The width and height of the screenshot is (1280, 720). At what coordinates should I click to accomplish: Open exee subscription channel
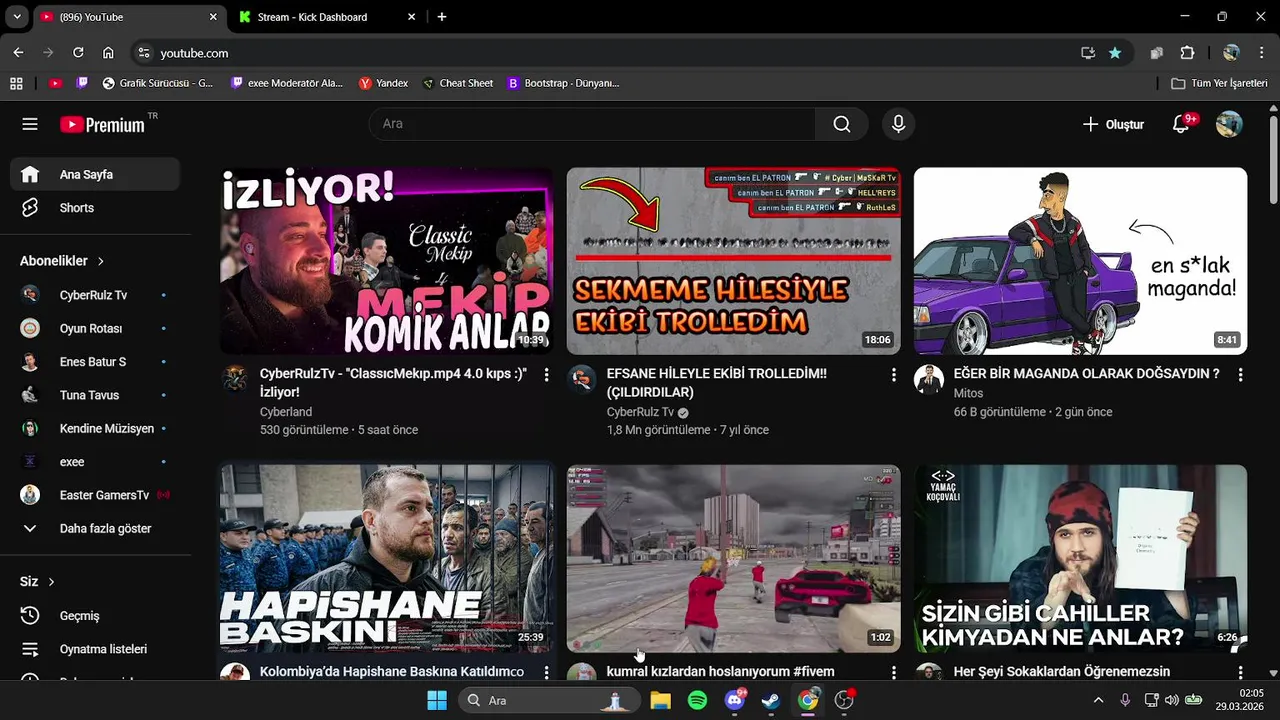95,462
